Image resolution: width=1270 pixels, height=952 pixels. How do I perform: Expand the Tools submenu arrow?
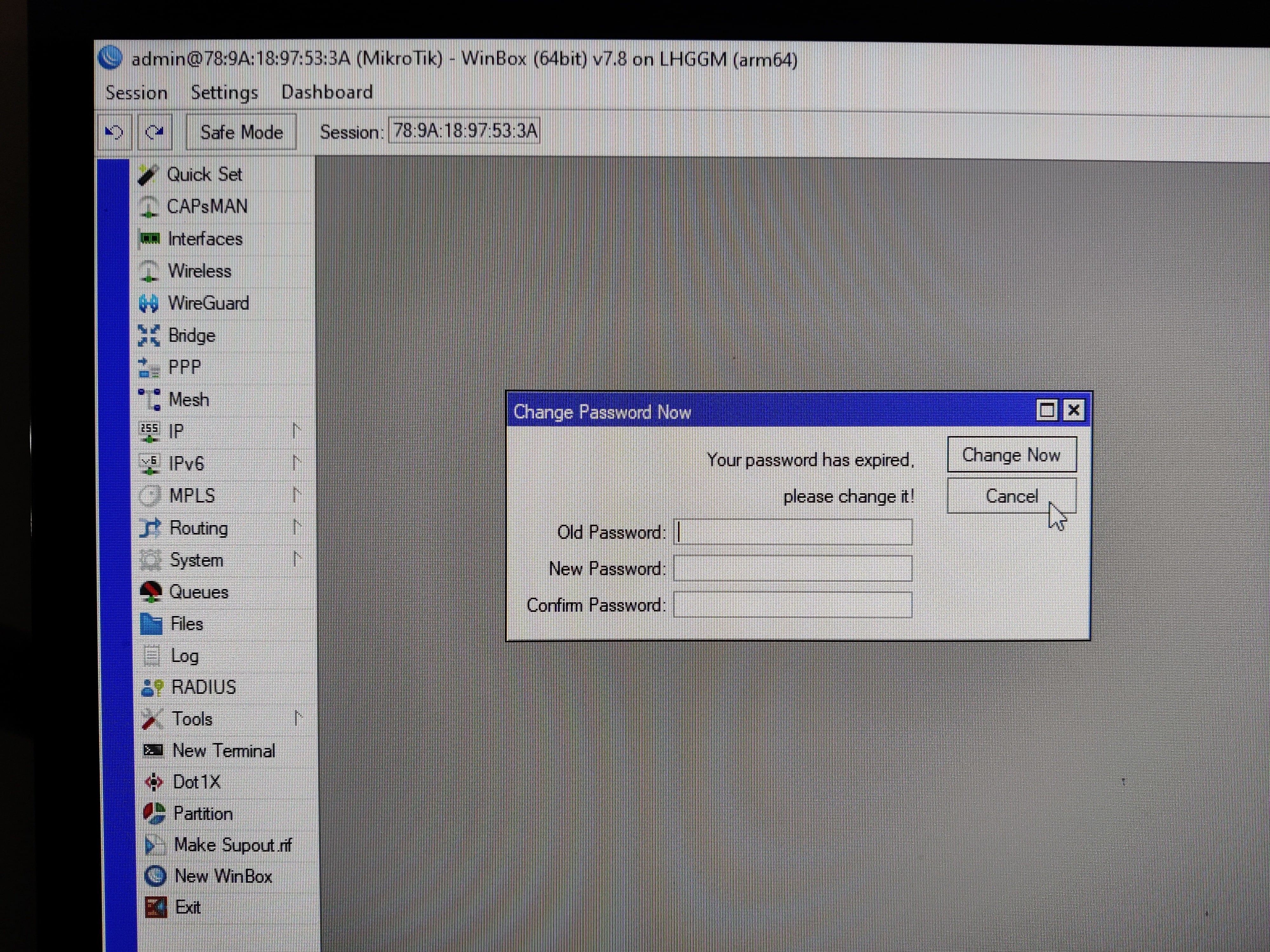pos(298,718)
